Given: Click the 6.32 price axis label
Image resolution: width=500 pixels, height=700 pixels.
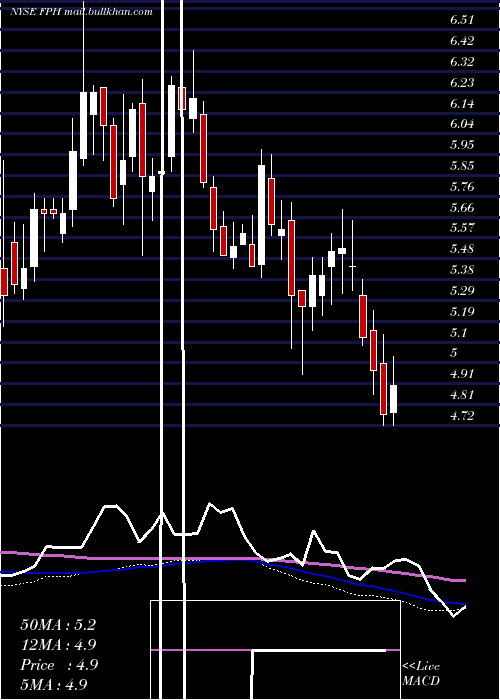Looking at the screenshot, I should 462,62.
